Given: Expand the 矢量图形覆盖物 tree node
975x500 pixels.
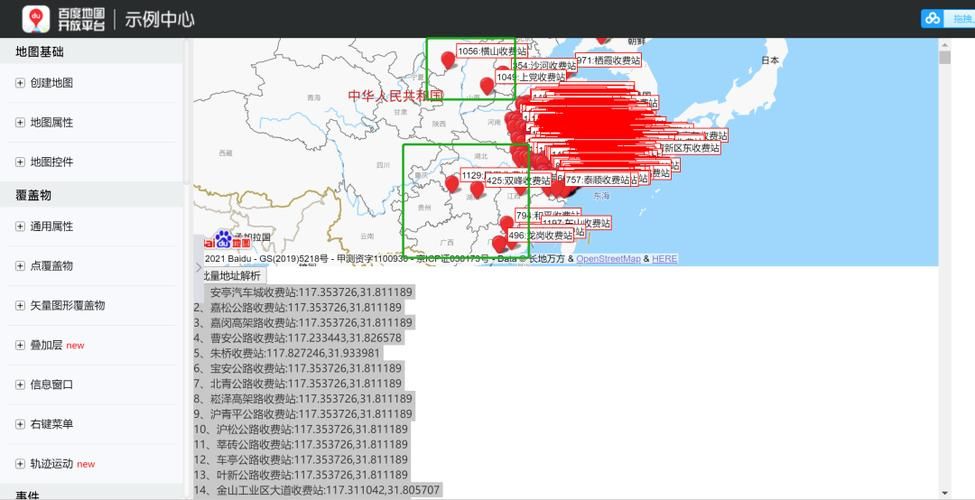Looking at the screenshot, I should click(x=20, y=305).
